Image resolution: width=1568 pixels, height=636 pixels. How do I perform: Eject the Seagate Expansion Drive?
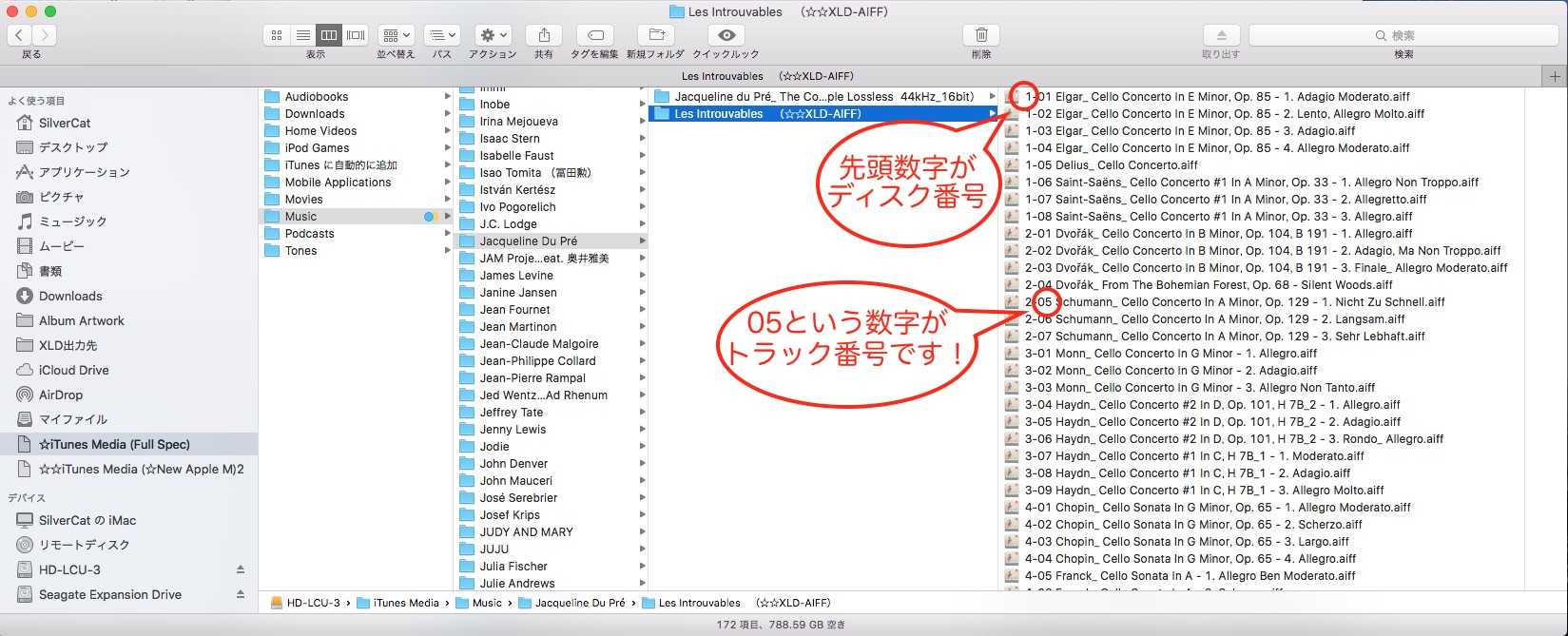241,594
